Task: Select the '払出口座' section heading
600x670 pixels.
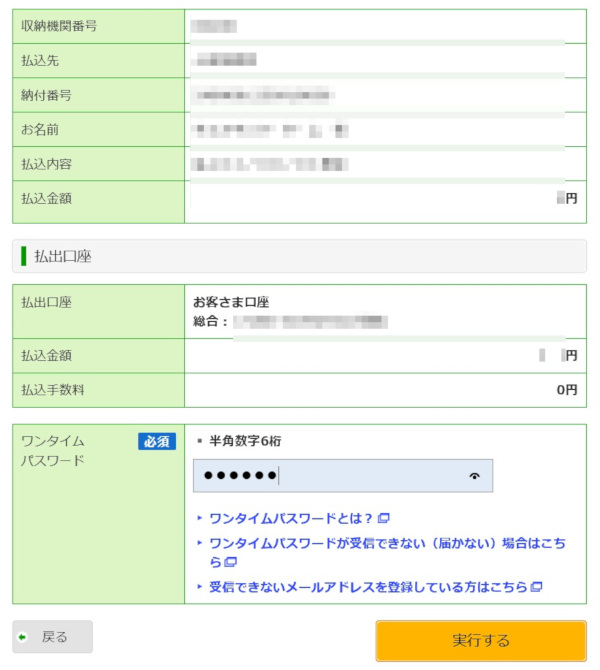Action: [x=63, y=256]
